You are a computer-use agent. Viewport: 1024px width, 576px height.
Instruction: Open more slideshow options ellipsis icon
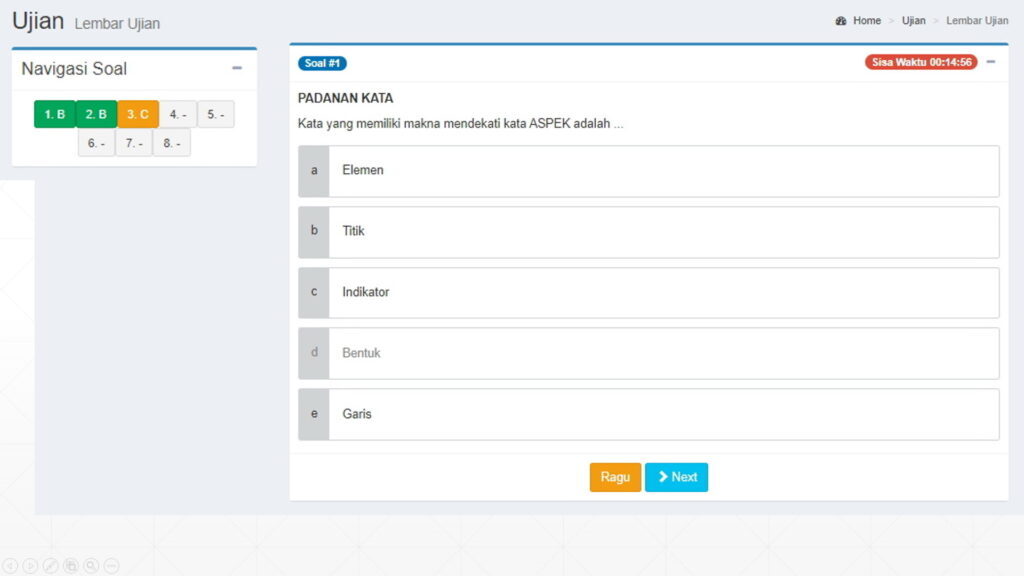111,566
